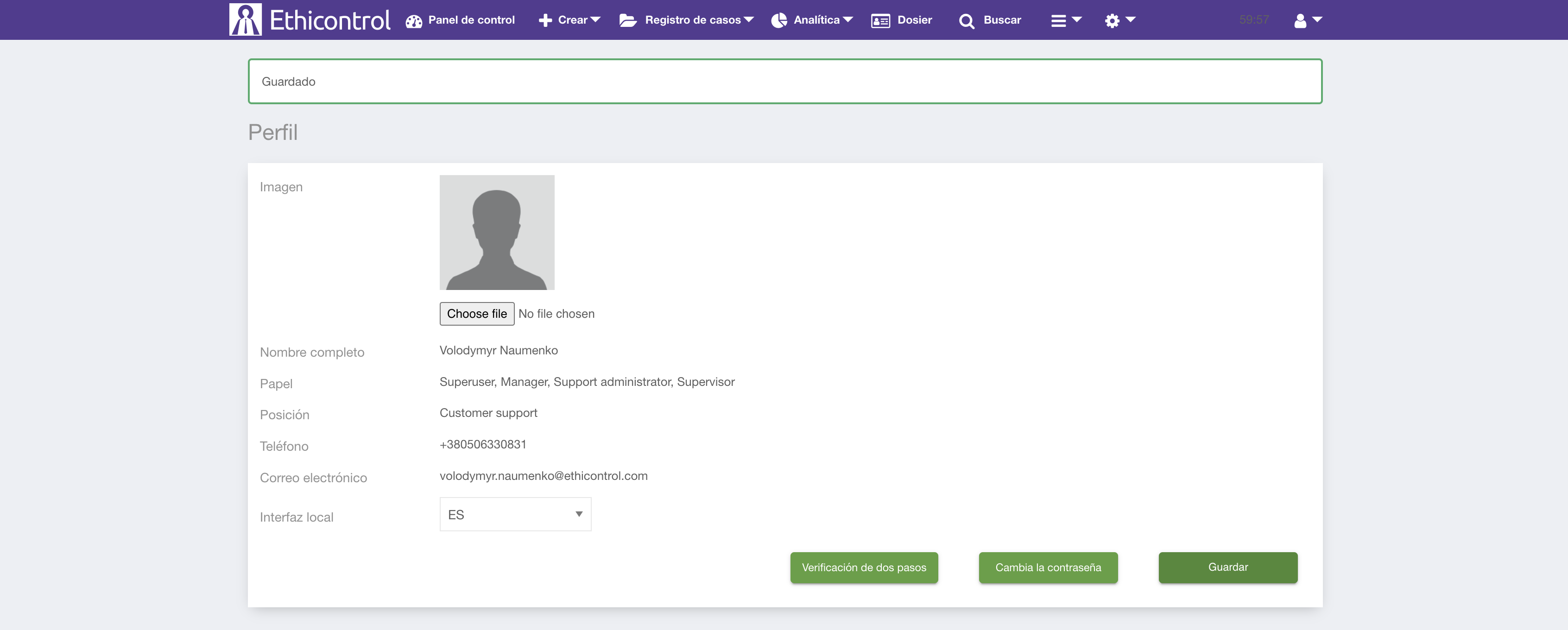Open Verificación de dos pasos
Viewport: 1568px width, 630px height.
tap(864, 567)
